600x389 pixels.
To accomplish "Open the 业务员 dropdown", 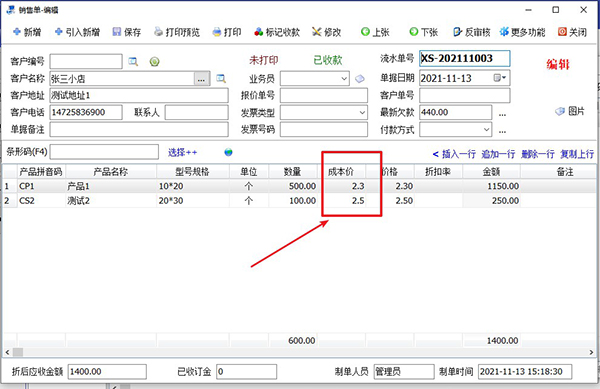I will pyautogui.click(x=344, y=79).
